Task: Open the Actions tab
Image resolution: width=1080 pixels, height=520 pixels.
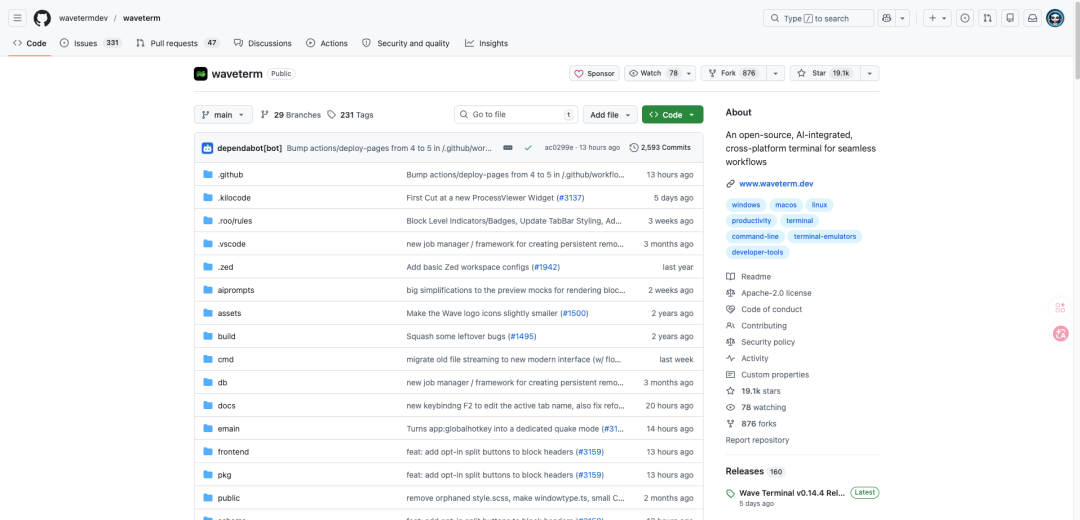Action: (x=327, y=43)
